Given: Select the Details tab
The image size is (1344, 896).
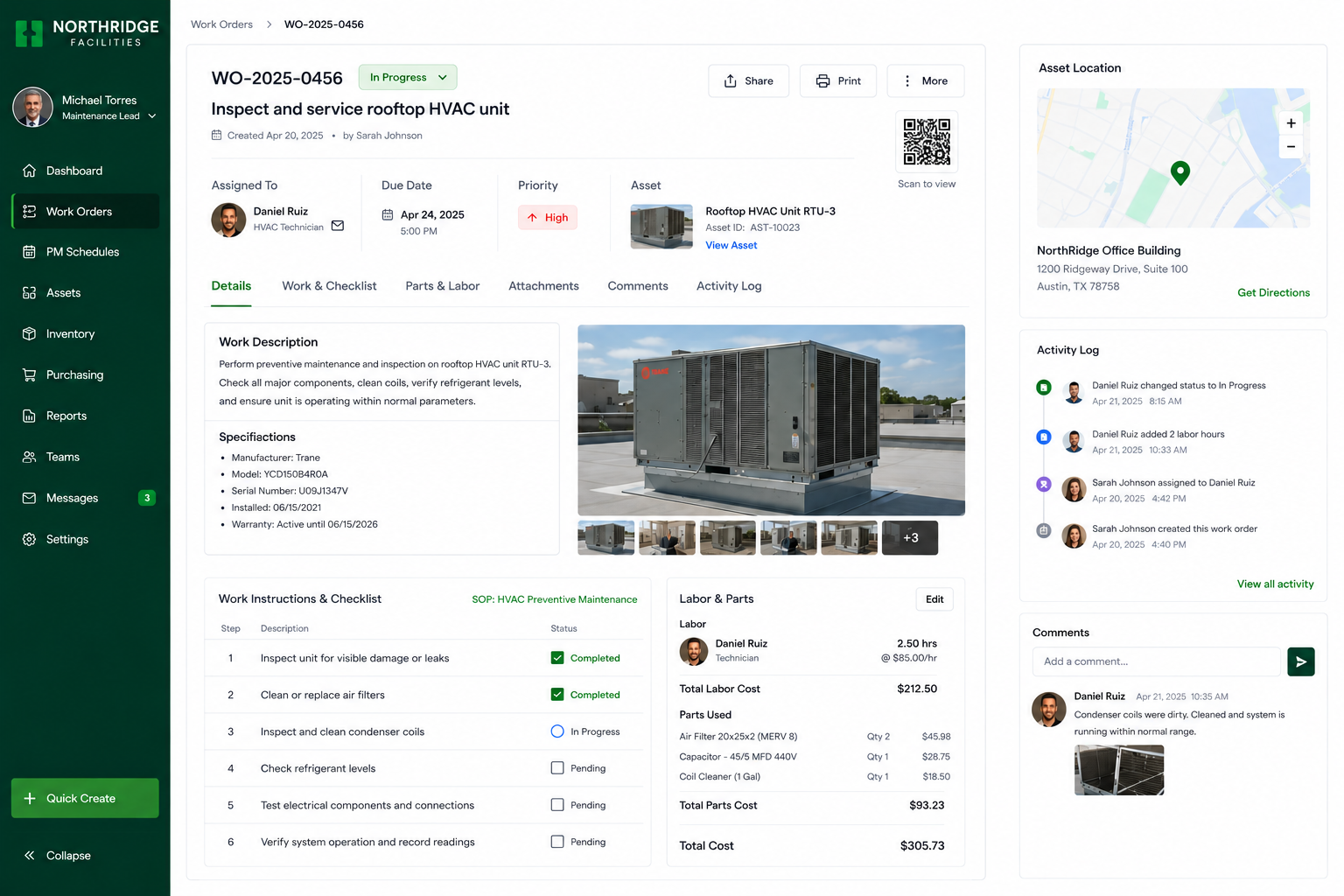Looking at the screenshot, I should tap(231, 286).
